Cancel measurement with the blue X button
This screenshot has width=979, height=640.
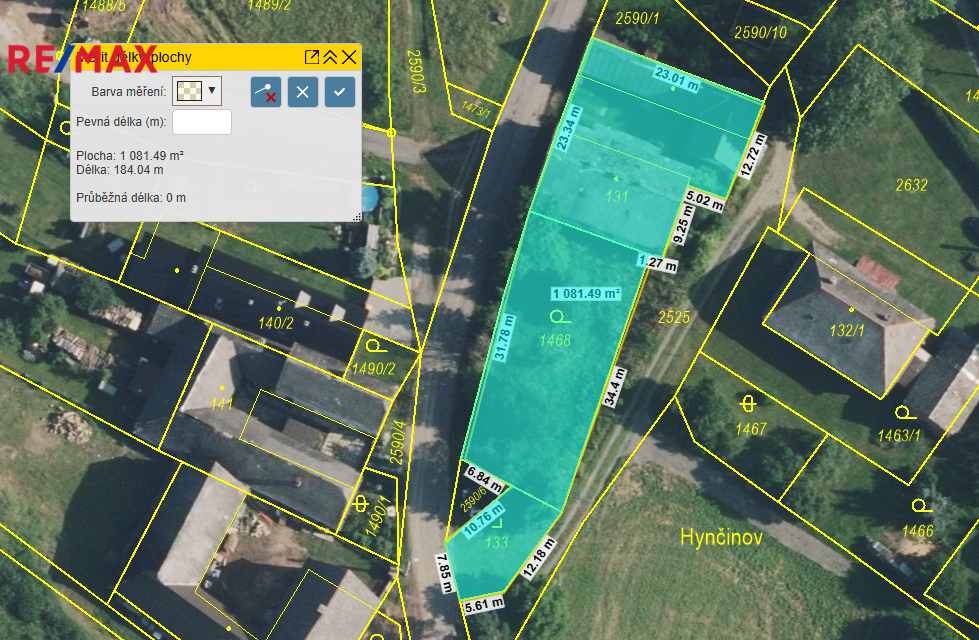tap(303, 92)
